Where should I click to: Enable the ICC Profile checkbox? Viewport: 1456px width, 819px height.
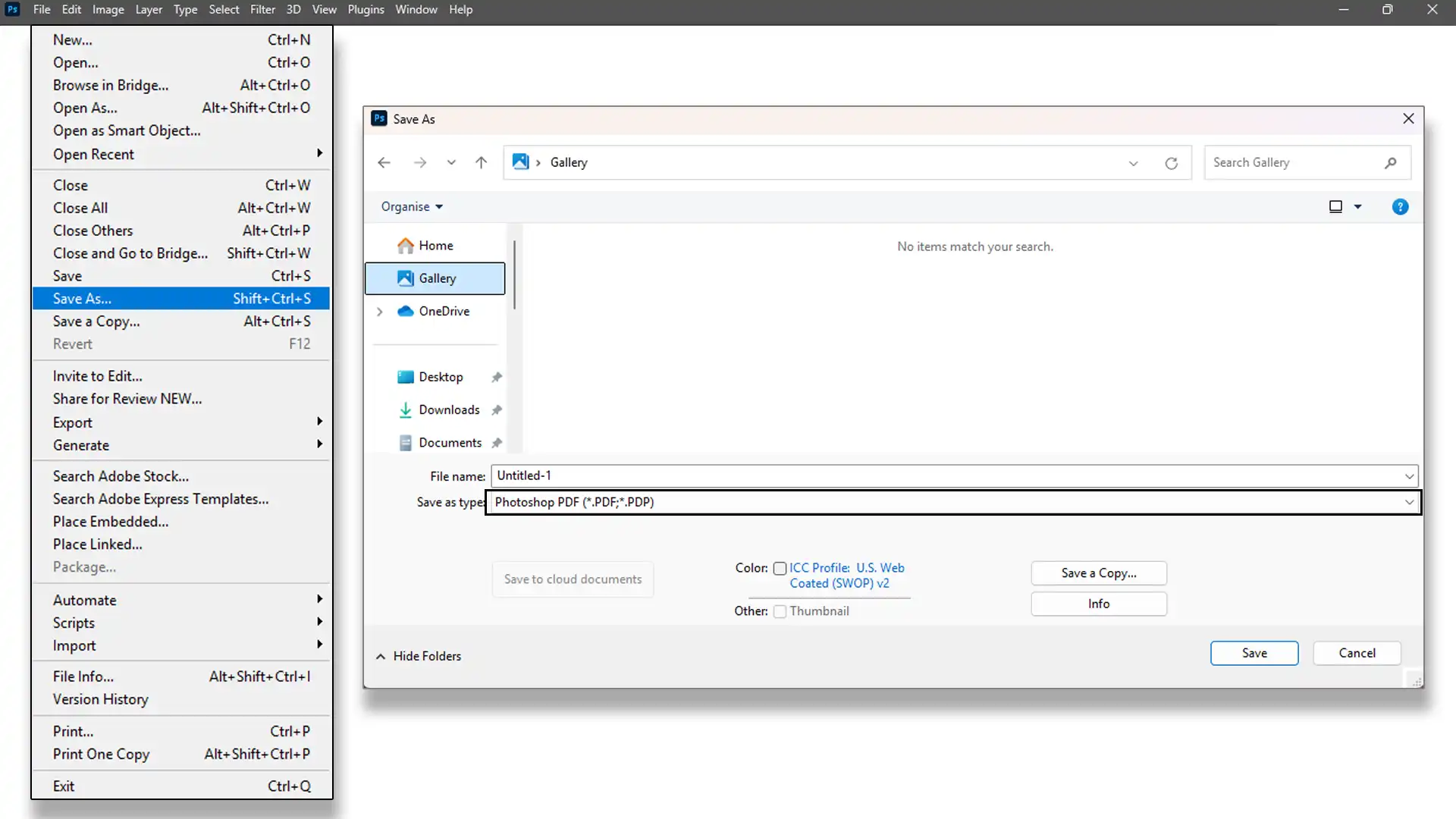(x=780, y=569)
